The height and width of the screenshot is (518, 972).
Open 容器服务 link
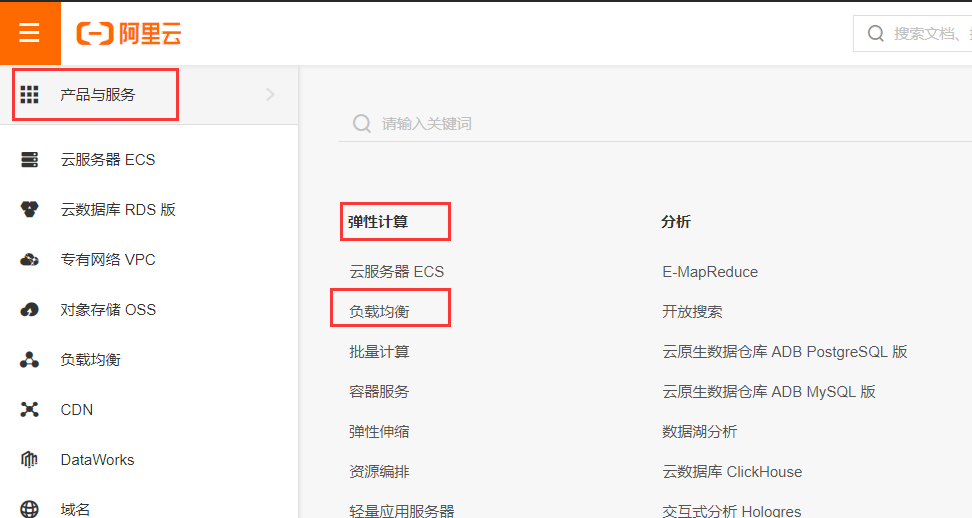(x=379, y=392)
